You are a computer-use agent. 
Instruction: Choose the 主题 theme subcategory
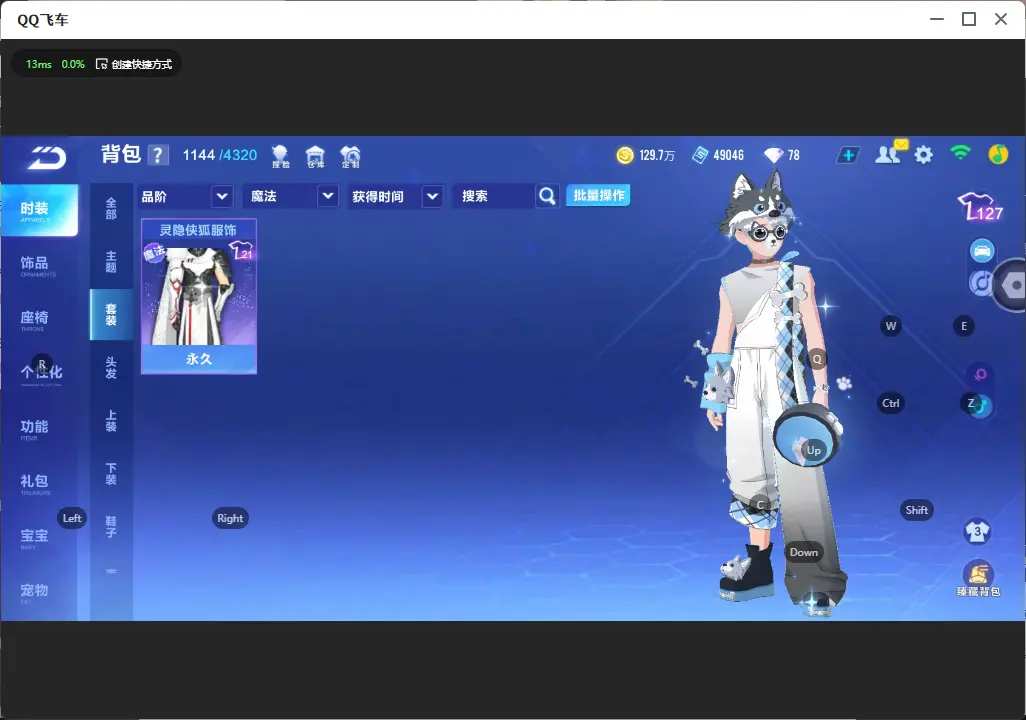111,262
